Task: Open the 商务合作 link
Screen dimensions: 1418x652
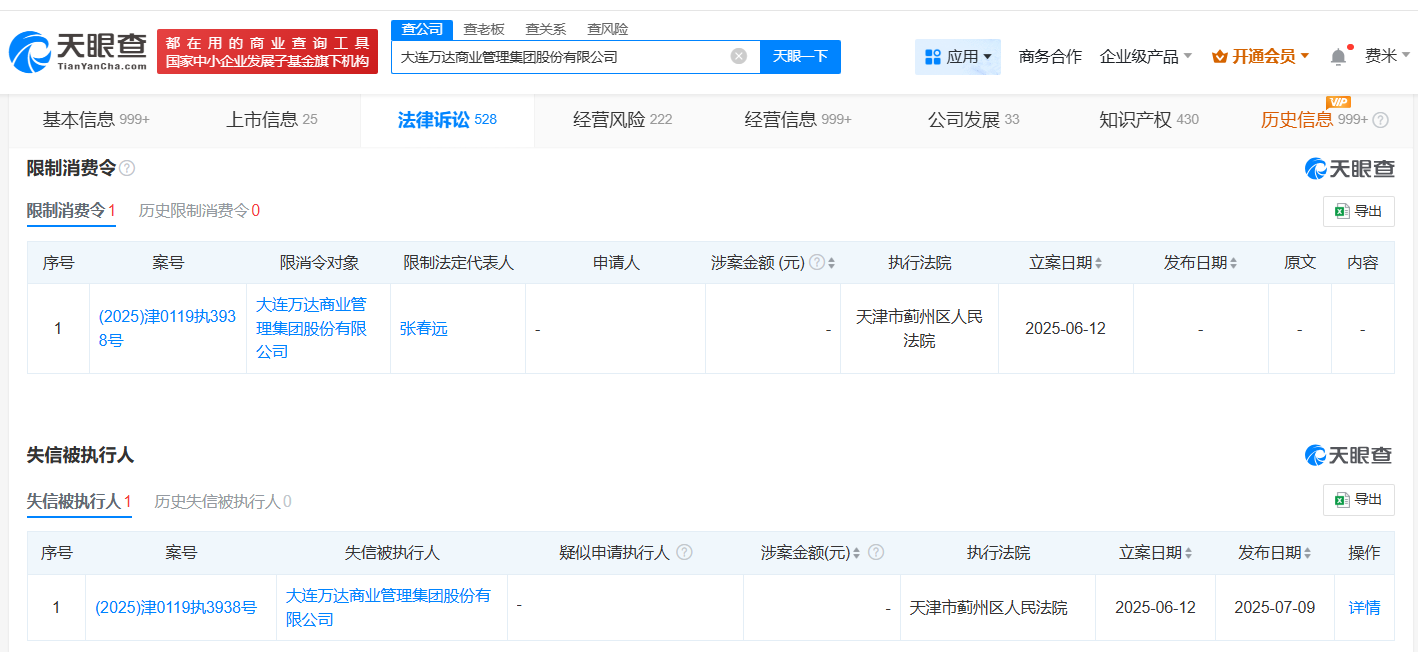Action: coord(1050,57)
